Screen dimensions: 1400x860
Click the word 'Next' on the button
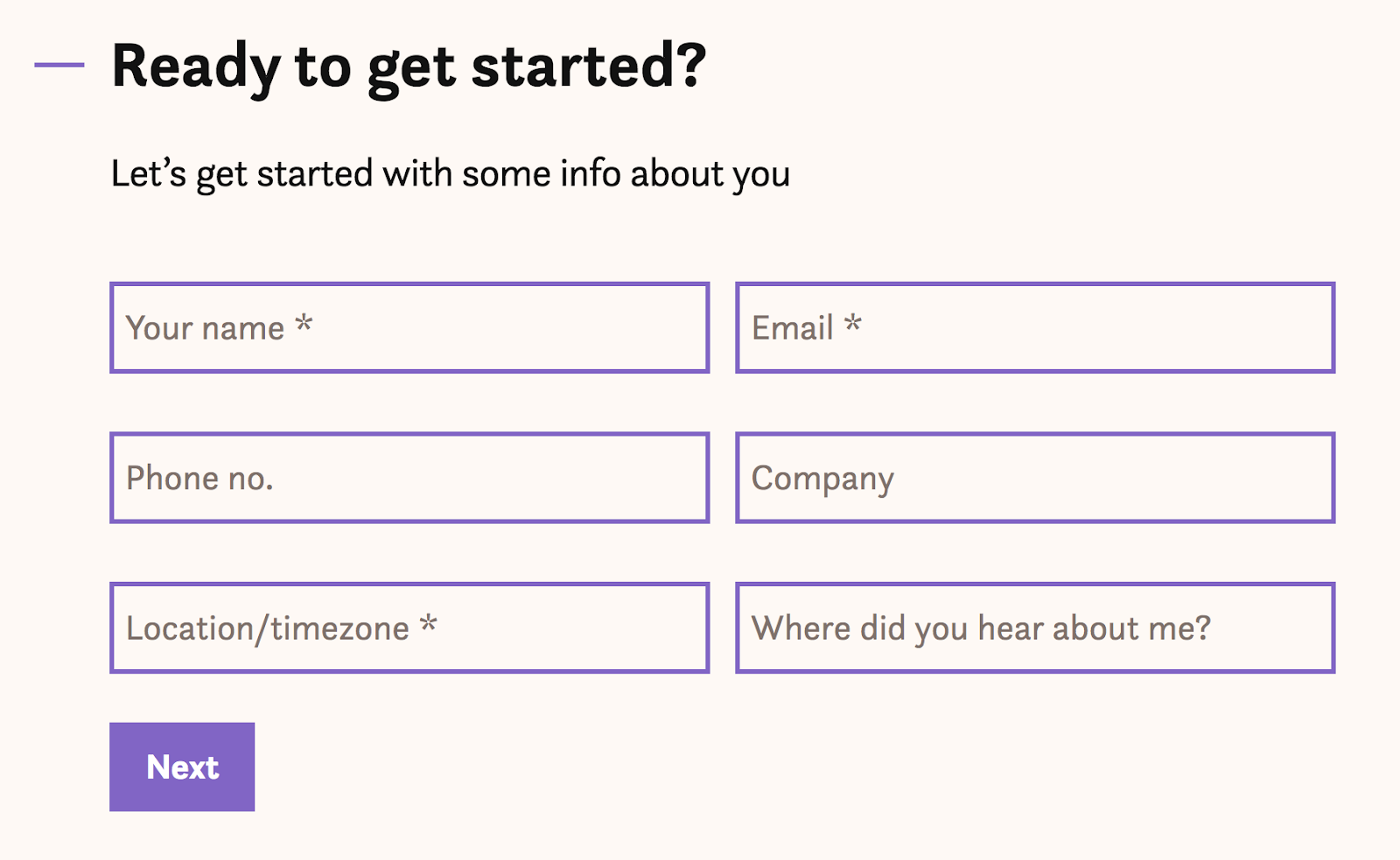point(182,767)
